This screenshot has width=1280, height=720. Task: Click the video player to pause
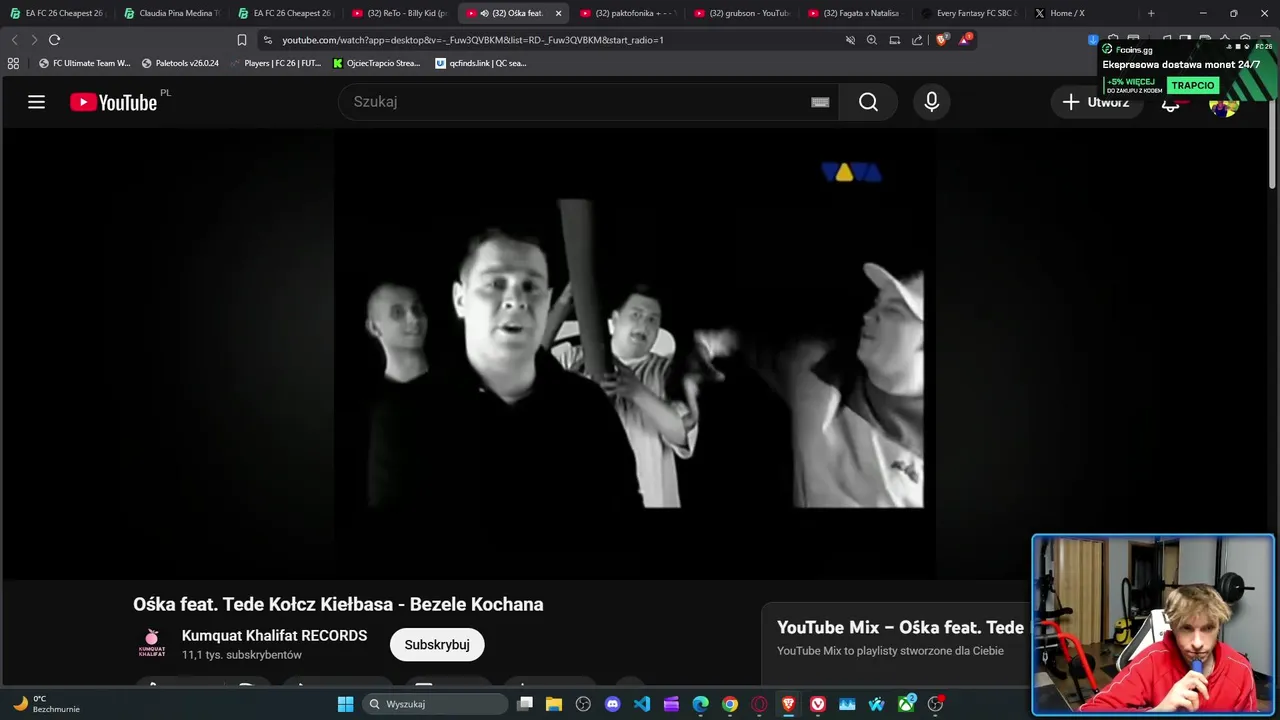(635, 353)
